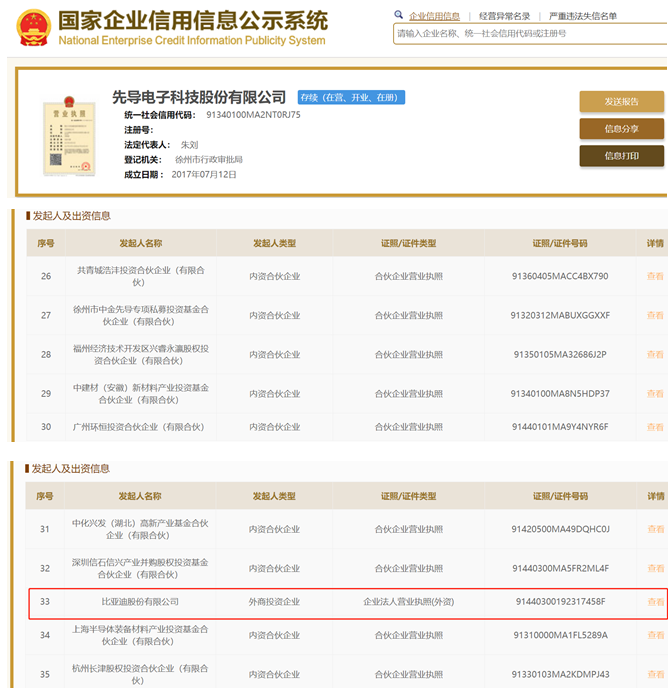
Task: Click 福州经济技术开发区兴睿永瀛 name cell
Action: pyautogui.click(x=141, y=355)
